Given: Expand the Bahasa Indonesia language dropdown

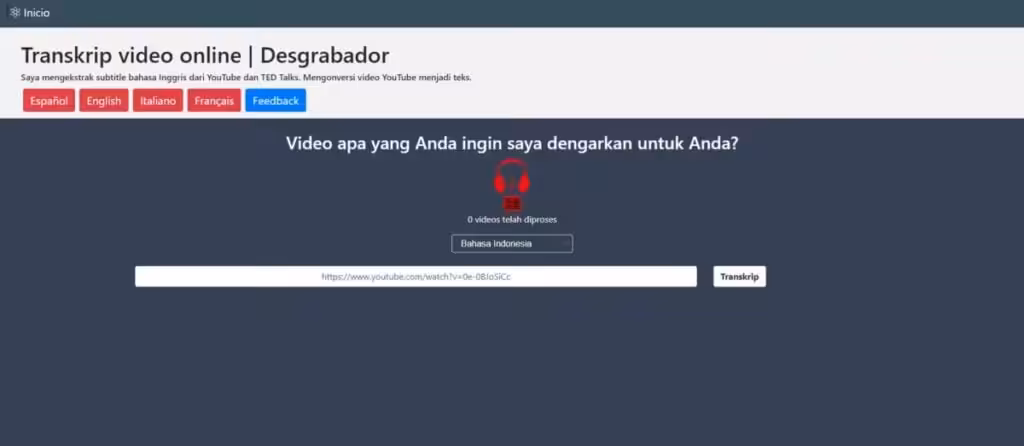Looking at the screenshot, I should click(x=512, y=244).
